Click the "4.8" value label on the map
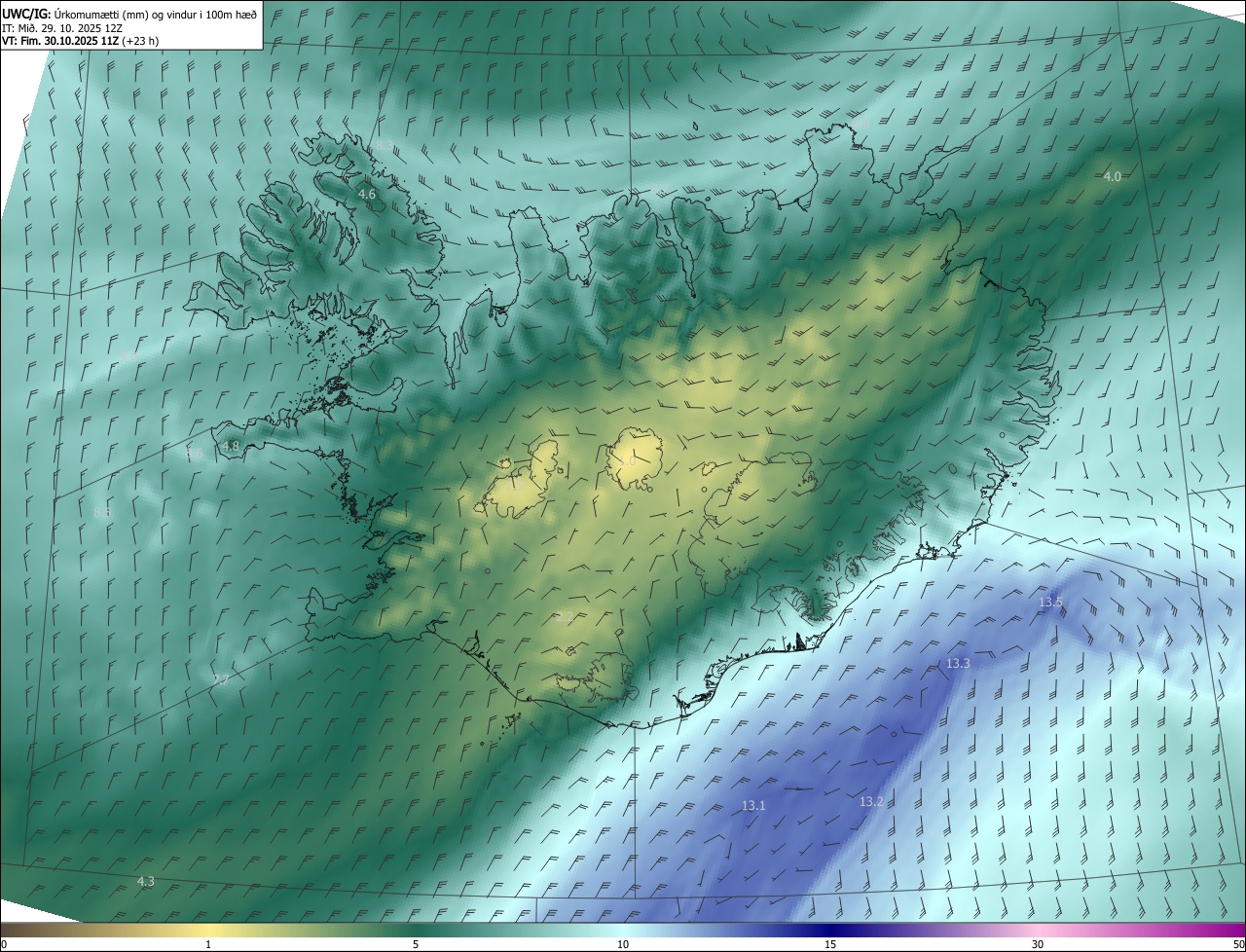 231,446
